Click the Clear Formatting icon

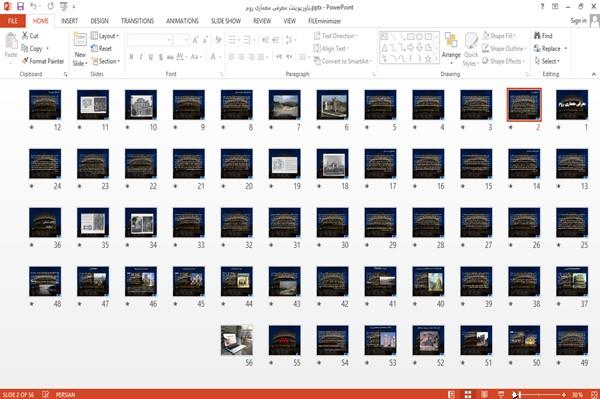218,40
